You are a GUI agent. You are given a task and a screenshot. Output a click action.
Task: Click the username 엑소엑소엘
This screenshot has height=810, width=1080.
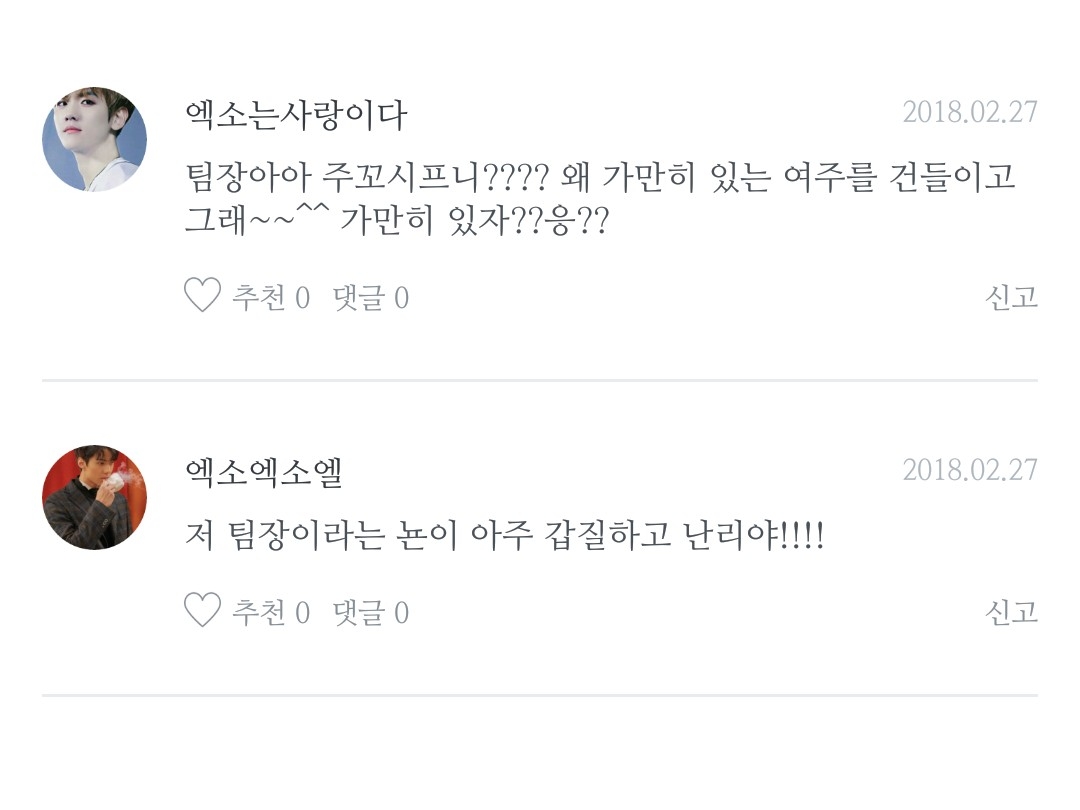tap(264, 472)
